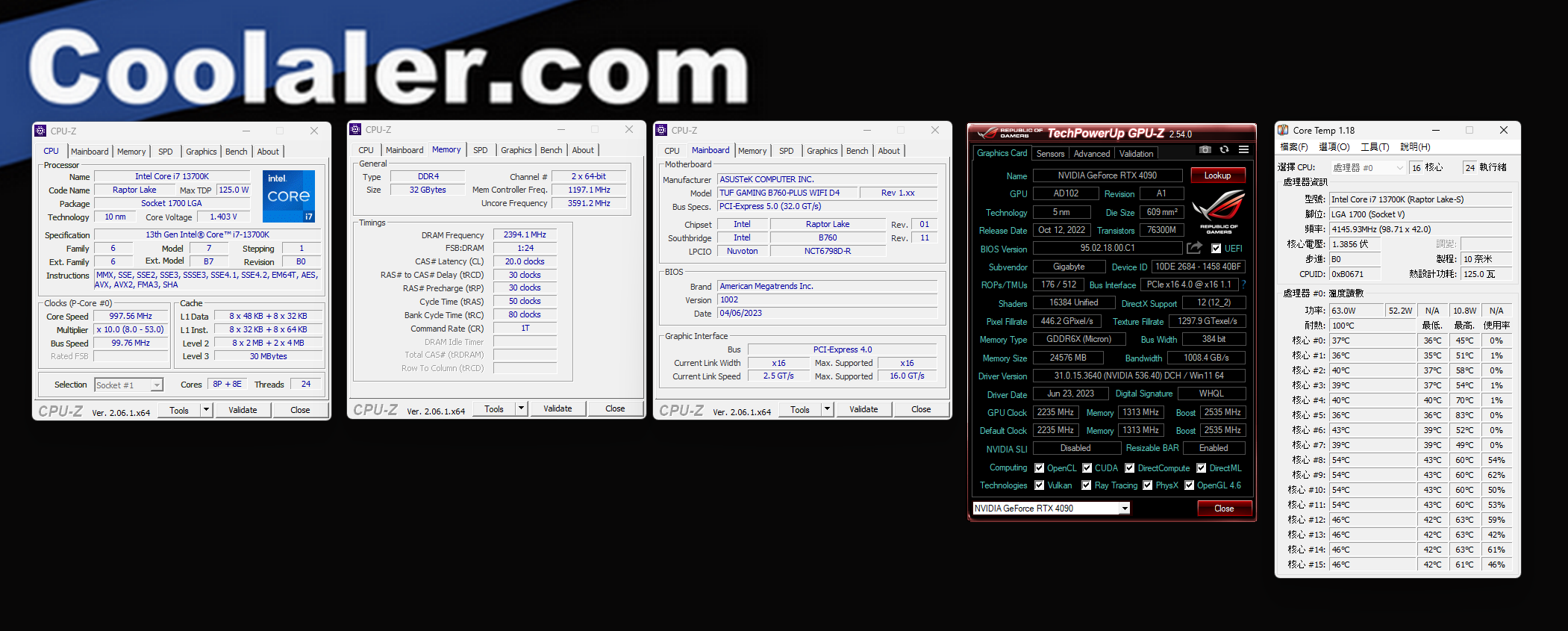
Task: Open the 說明(H) menu in Core Temp
Action: coord(1415,147)
